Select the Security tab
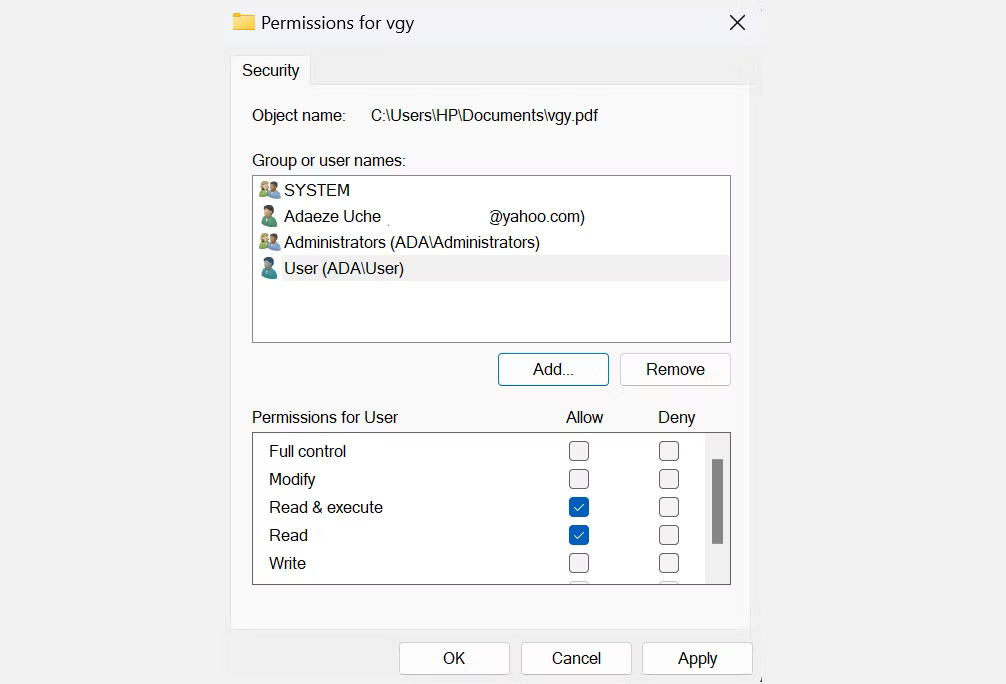This screenshot has width=1006, height=684. [270, 70]
